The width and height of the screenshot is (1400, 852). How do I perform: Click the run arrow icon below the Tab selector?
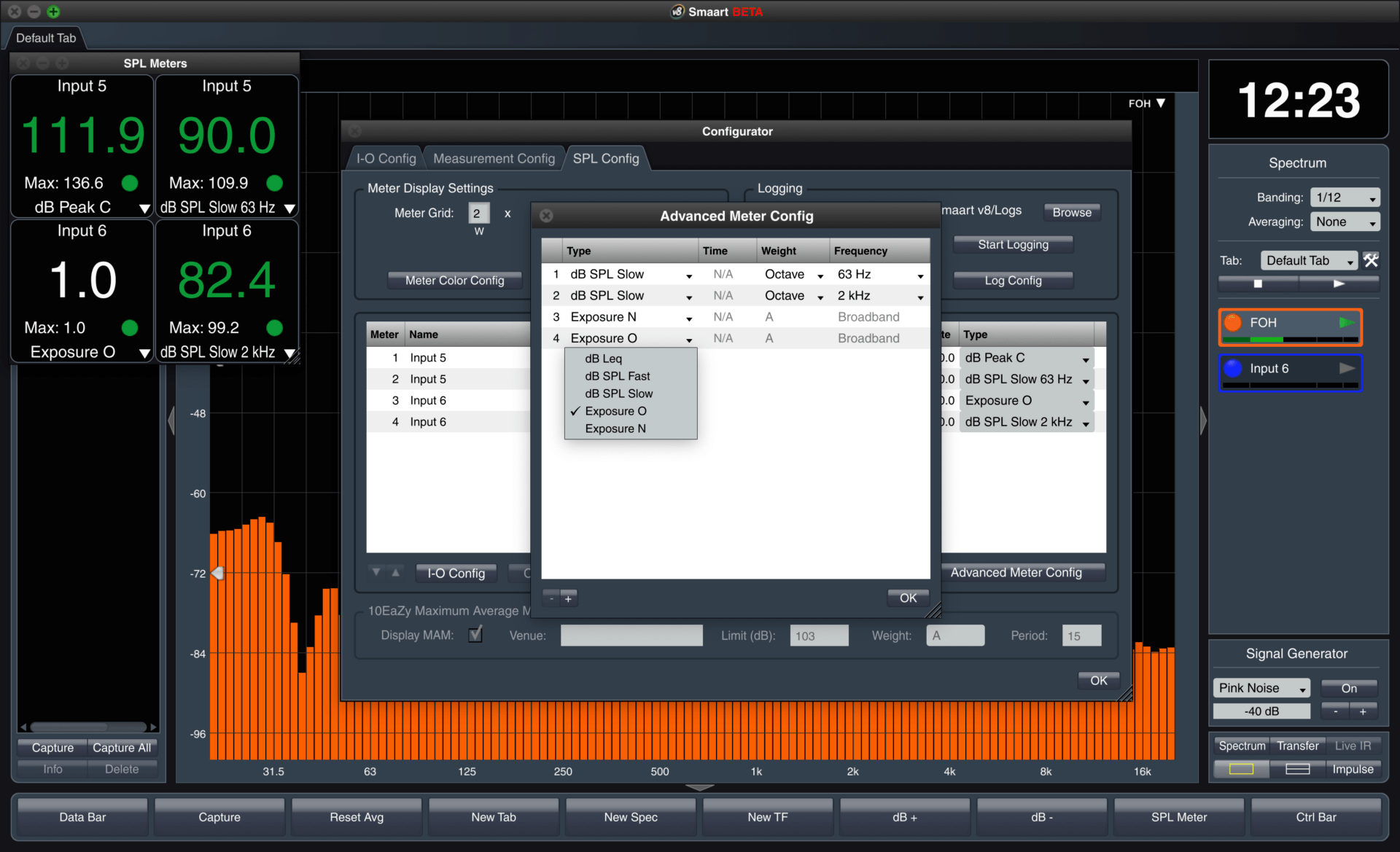coord(1339,283)
